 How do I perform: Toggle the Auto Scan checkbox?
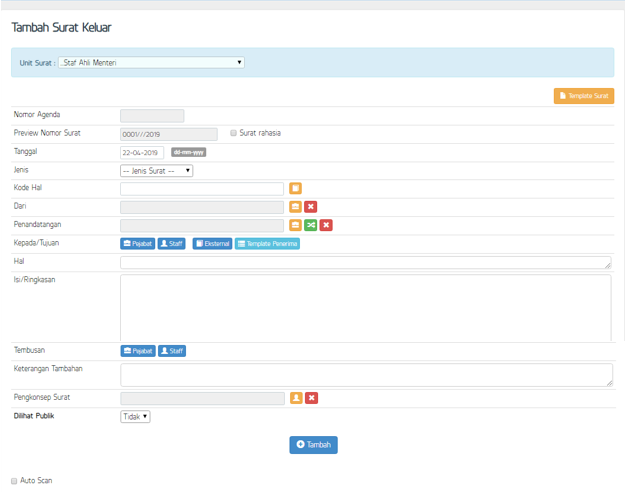[14, 481]
